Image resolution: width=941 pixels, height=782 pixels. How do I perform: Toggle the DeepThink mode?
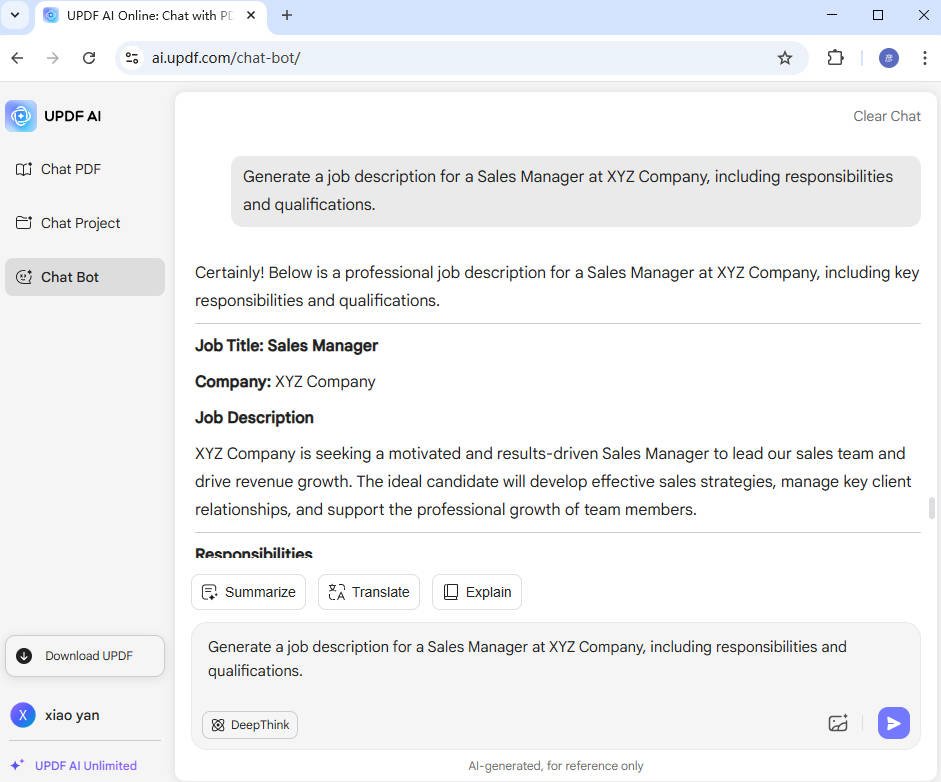pyautogui.click(x=249, y=724)
